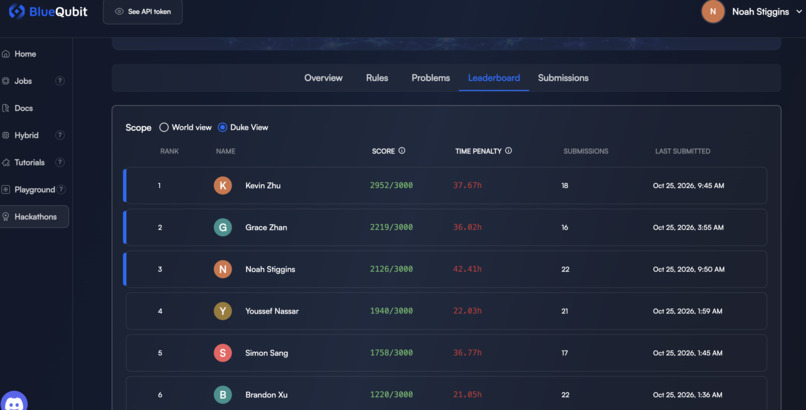Viewport: 806px width, 410px height.
Task: Switch to the Overview tab
Action: coord(323,78)
